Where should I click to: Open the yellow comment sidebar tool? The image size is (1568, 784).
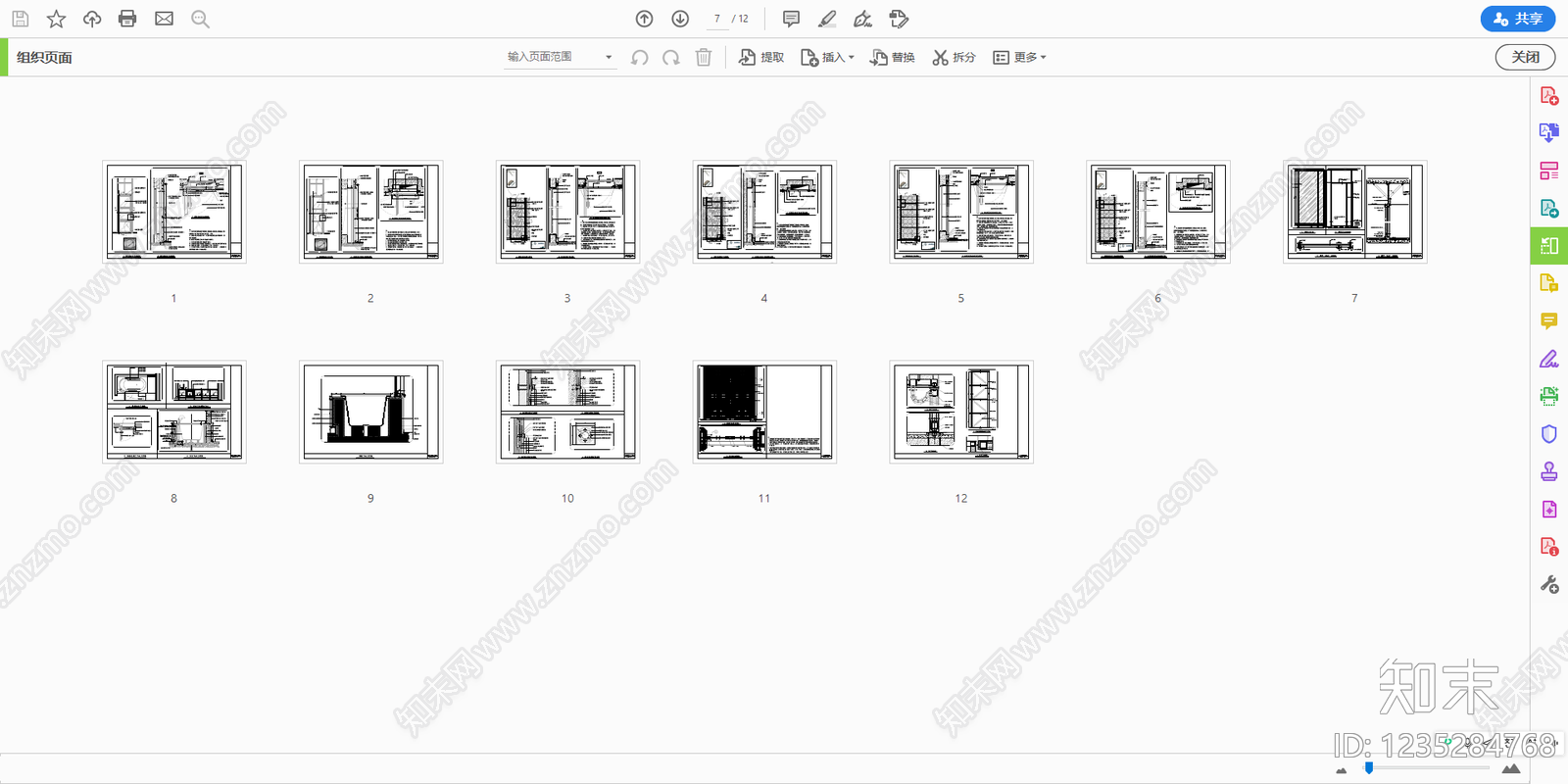(x=1549, y=320)
